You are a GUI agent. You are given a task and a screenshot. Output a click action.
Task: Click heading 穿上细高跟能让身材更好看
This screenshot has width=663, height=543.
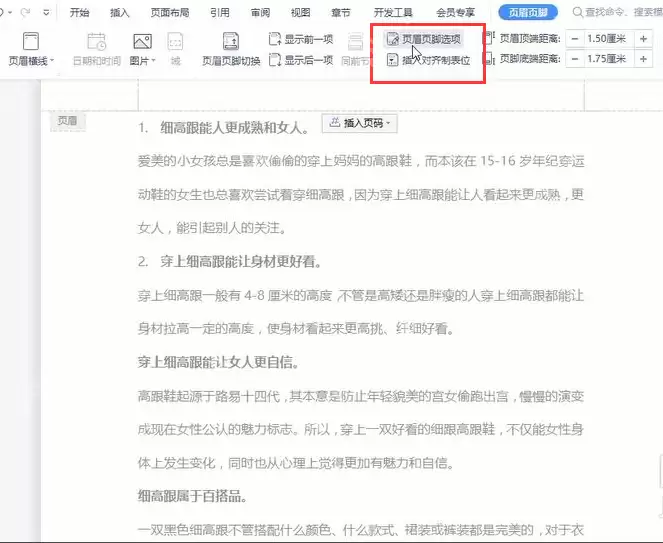[241, 262]
